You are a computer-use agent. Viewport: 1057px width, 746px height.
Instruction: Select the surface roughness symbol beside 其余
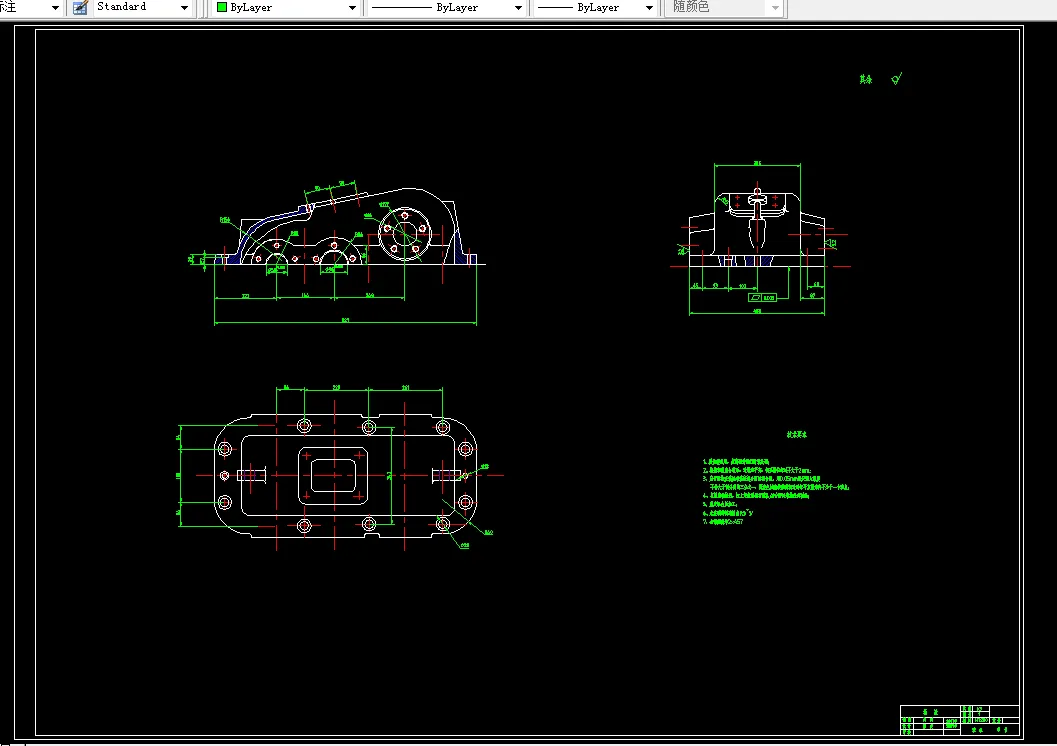click(x=897, y=79)
